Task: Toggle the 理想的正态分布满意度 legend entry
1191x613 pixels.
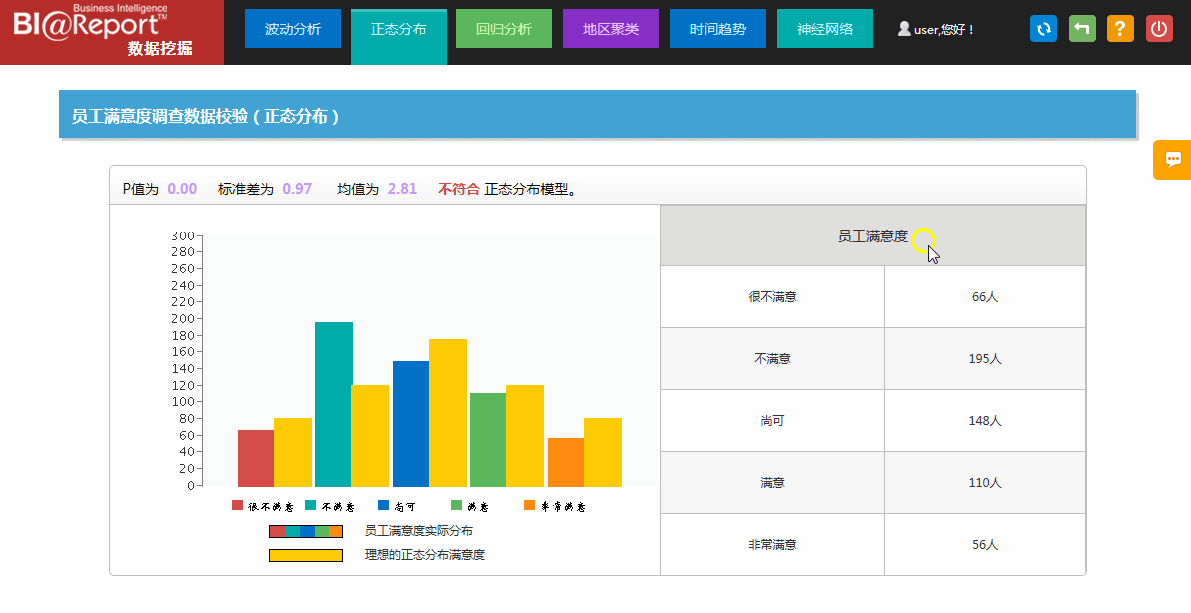Action: [305, 553]
